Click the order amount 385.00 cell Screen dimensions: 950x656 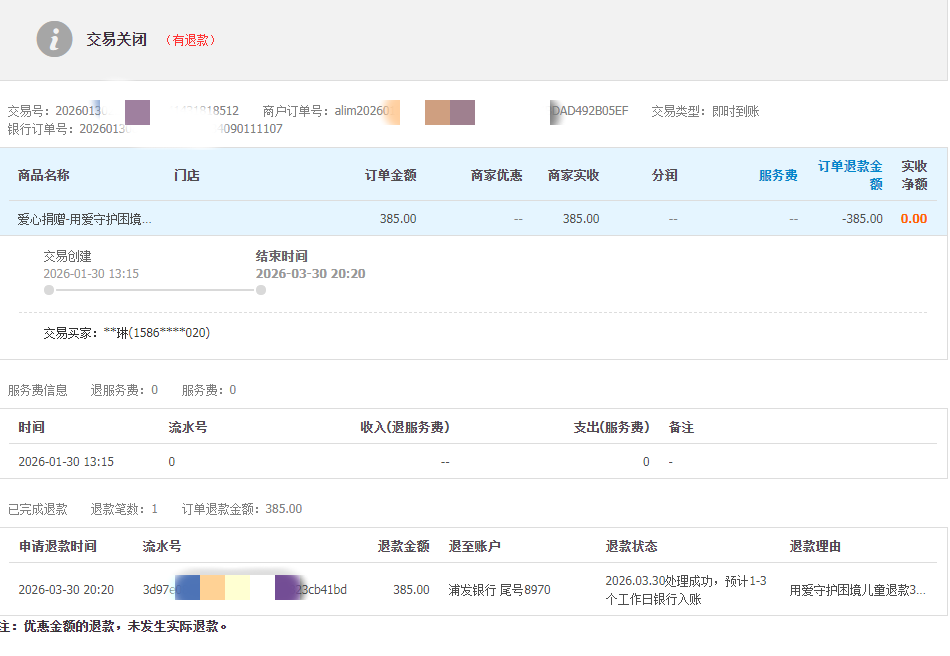click(x=398, y=219)
